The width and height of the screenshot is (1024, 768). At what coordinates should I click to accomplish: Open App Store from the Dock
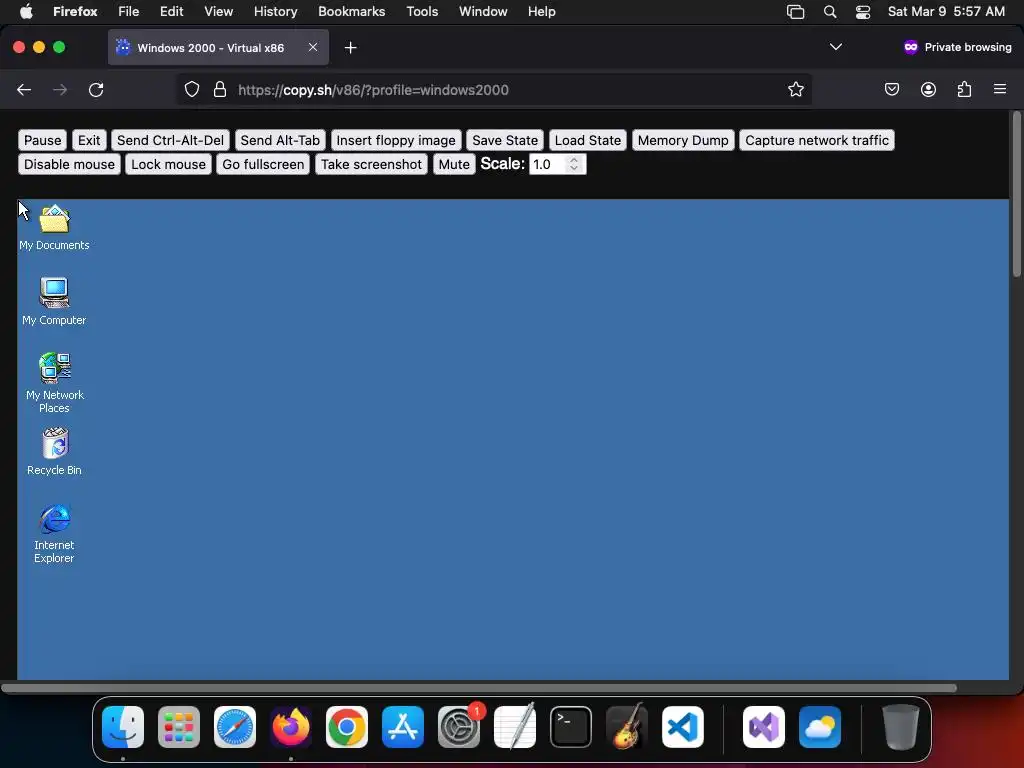[x=403, y=727]
